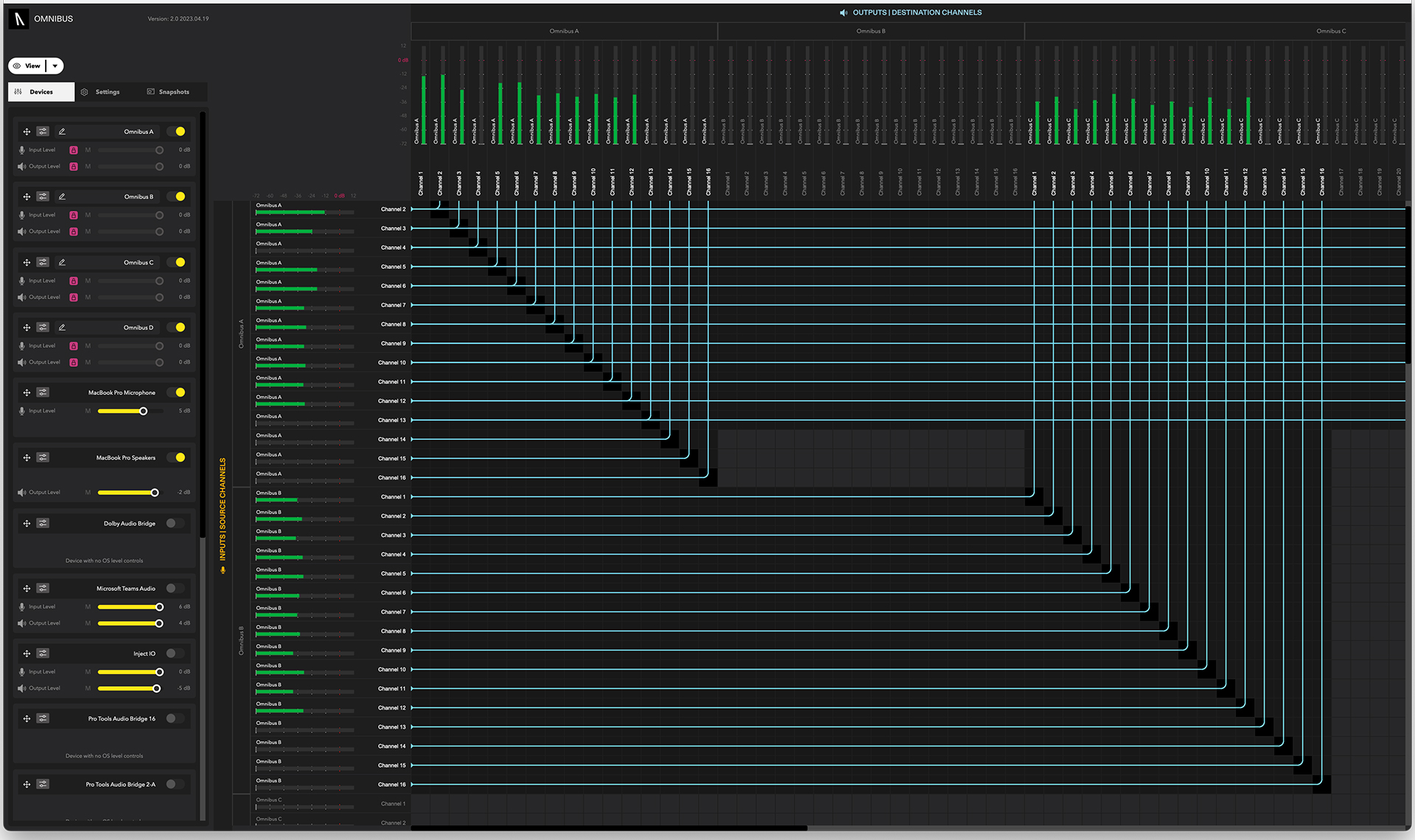Open the View dropdown arrow
The height and width of the screenshot is (840, 1415).
click(x=55, y=66)
